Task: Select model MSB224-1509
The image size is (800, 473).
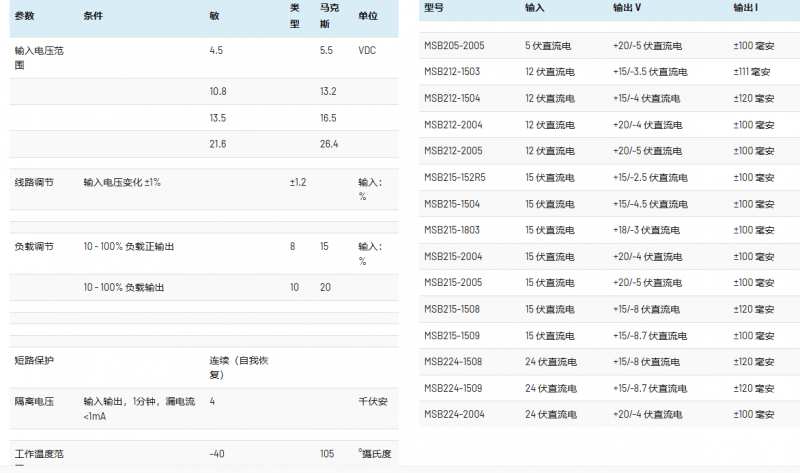Action: click(x=453, y=388)
